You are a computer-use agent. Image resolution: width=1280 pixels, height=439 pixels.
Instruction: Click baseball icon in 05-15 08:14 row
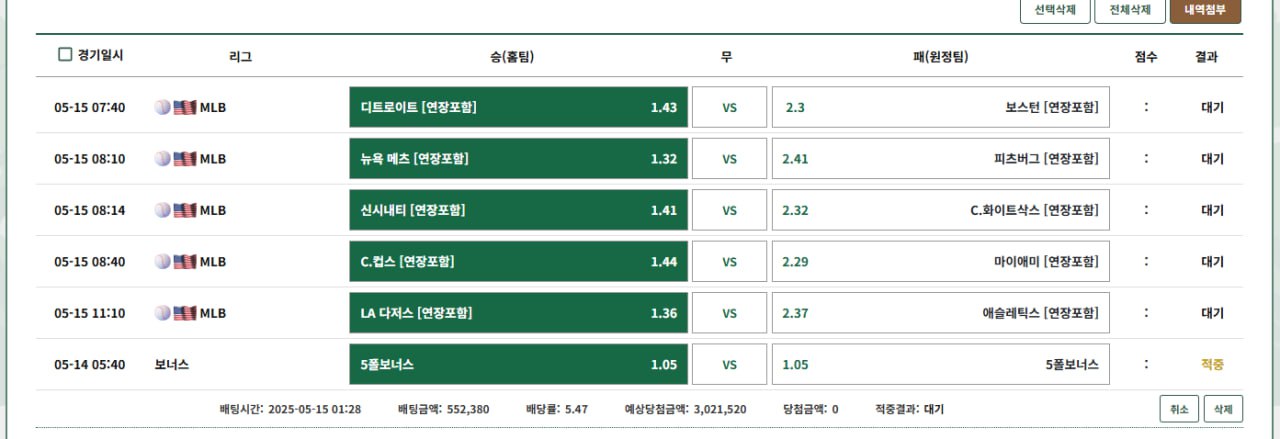coord(163,210)
